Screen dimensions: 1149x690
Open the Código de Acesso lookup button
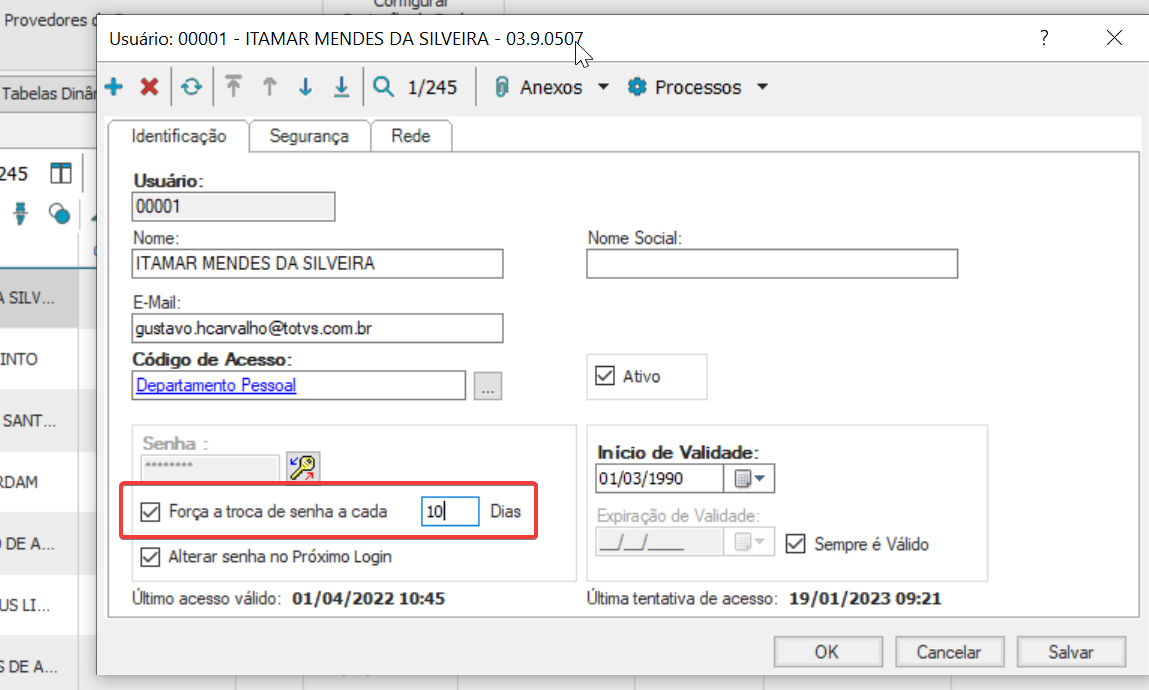tap(488, 386)
